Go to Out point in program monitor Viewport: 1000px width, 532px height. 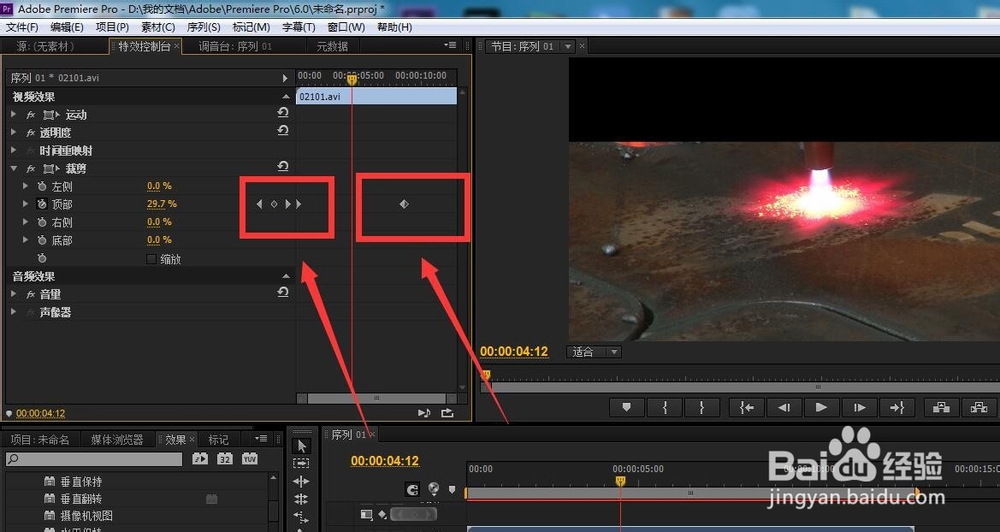897,407
